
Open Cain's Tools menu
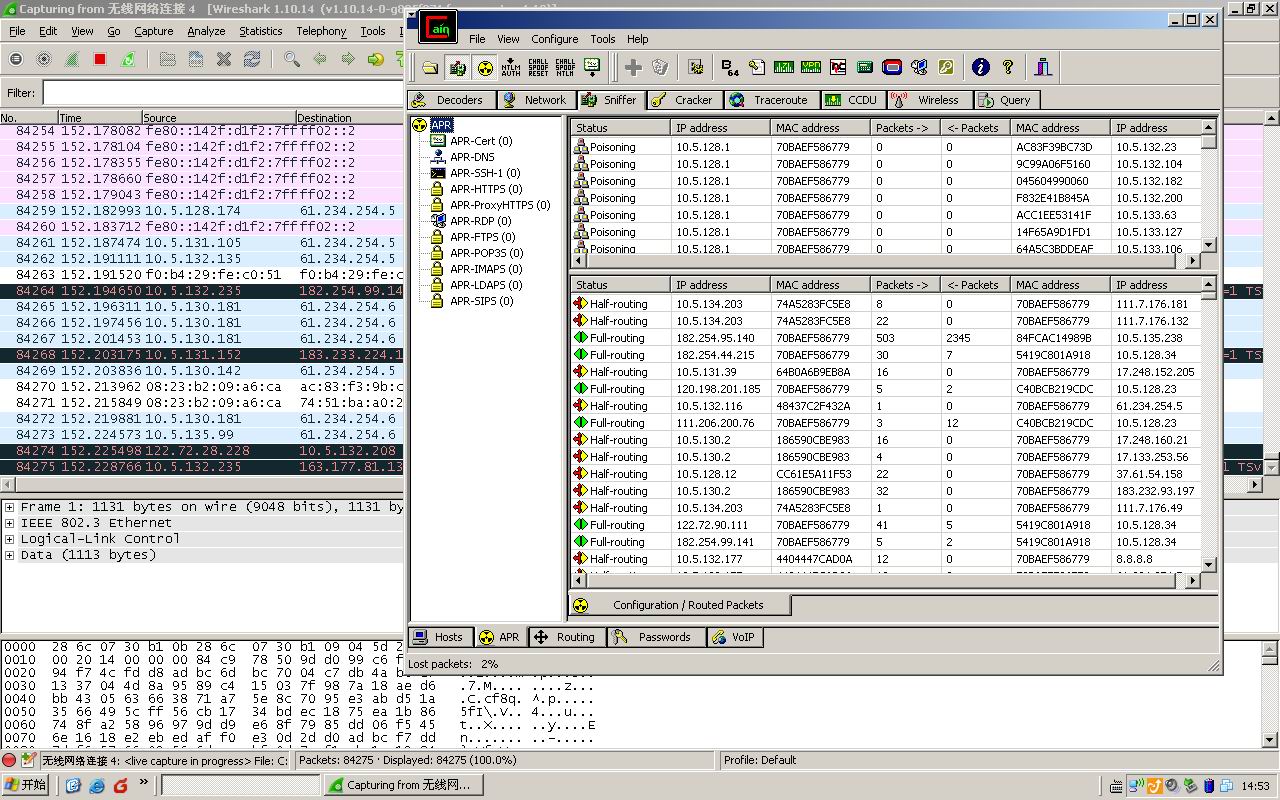point(603,39)
